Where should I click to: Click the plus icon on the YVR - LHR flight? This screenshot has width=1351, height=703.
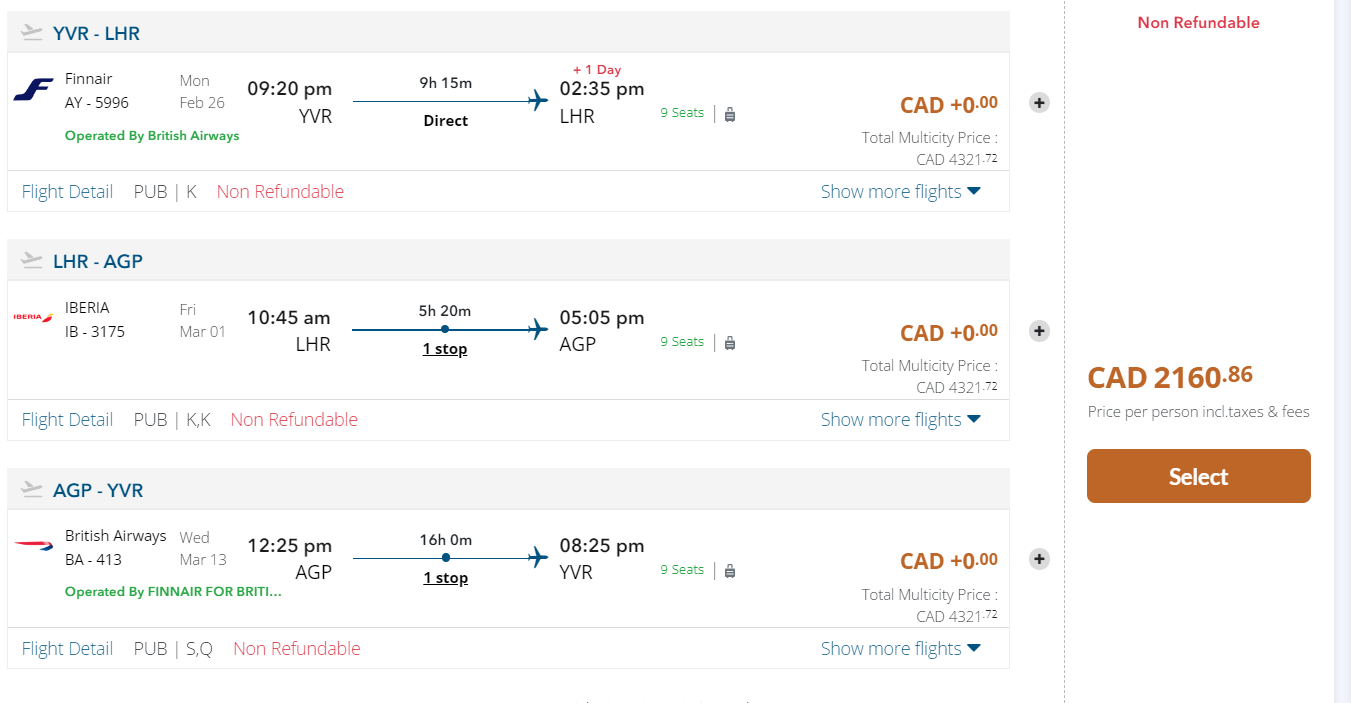[1039, 103]
